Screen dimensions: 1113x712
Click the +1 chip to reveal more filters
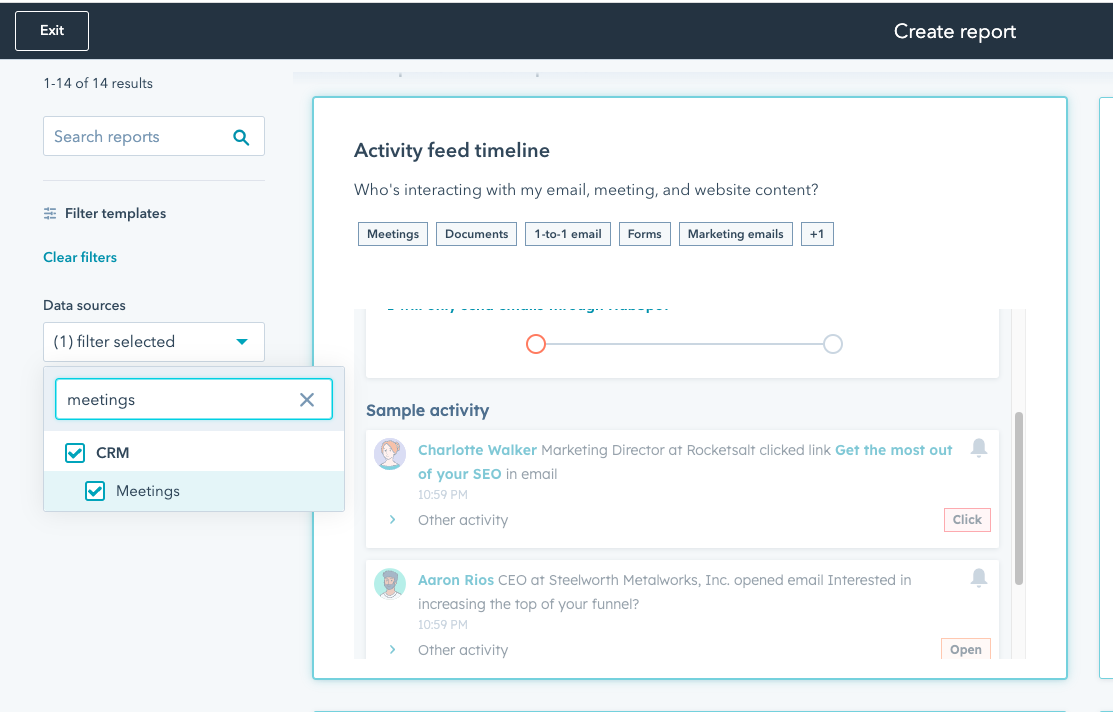point(817,233)
